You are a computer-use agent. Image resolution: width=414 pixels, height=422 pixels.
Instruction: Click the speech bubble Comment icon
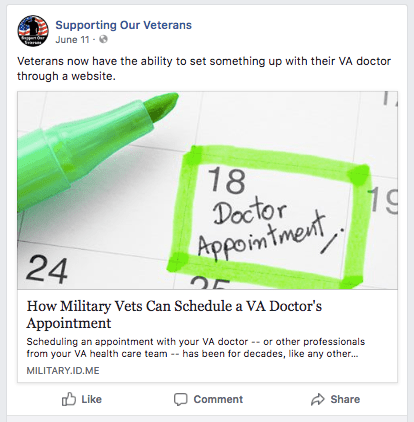[180, 399]
